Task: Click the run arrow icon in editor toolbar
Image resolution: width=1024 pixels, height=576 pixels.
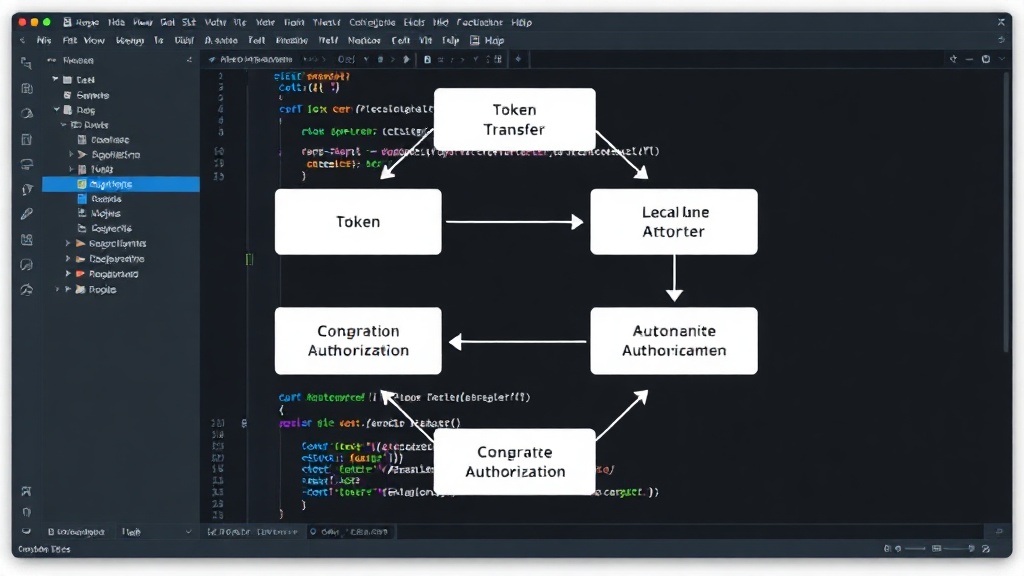Action: [406, 59]
